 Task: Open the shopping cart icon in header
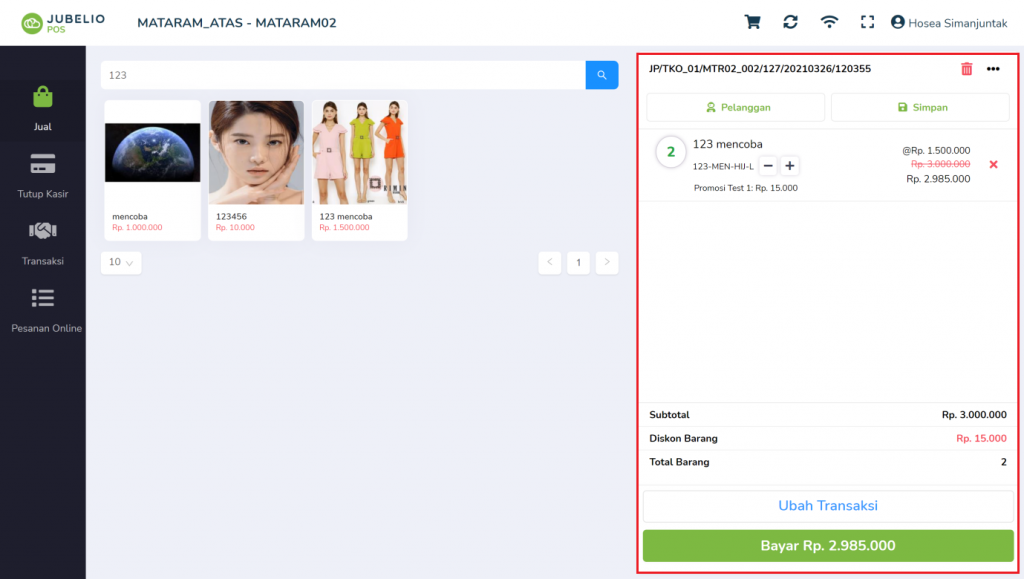coord(752,22)
